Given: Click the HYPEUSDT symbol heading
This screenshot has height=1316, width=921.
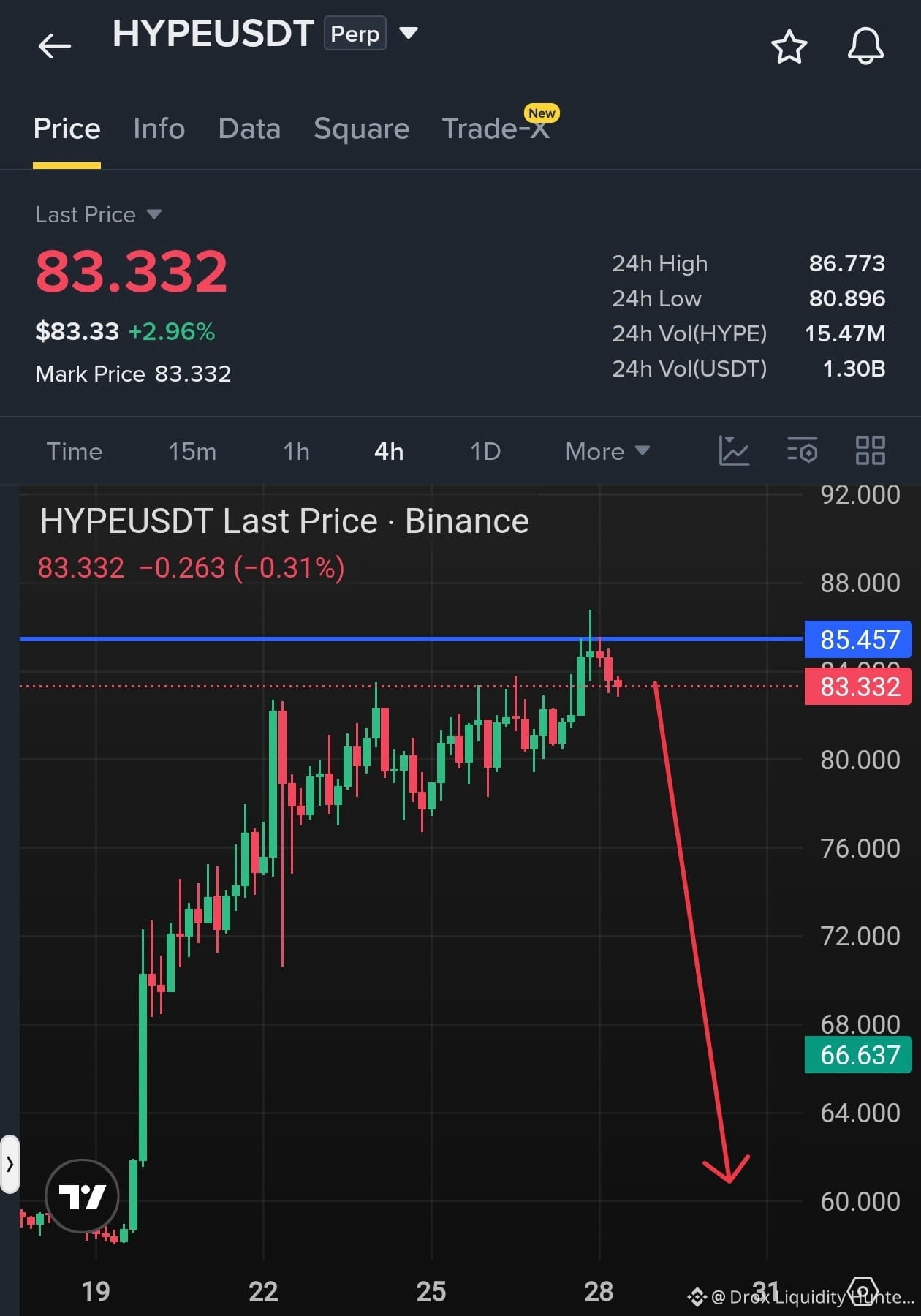Looking at the screenshot, I should point(213,34).
